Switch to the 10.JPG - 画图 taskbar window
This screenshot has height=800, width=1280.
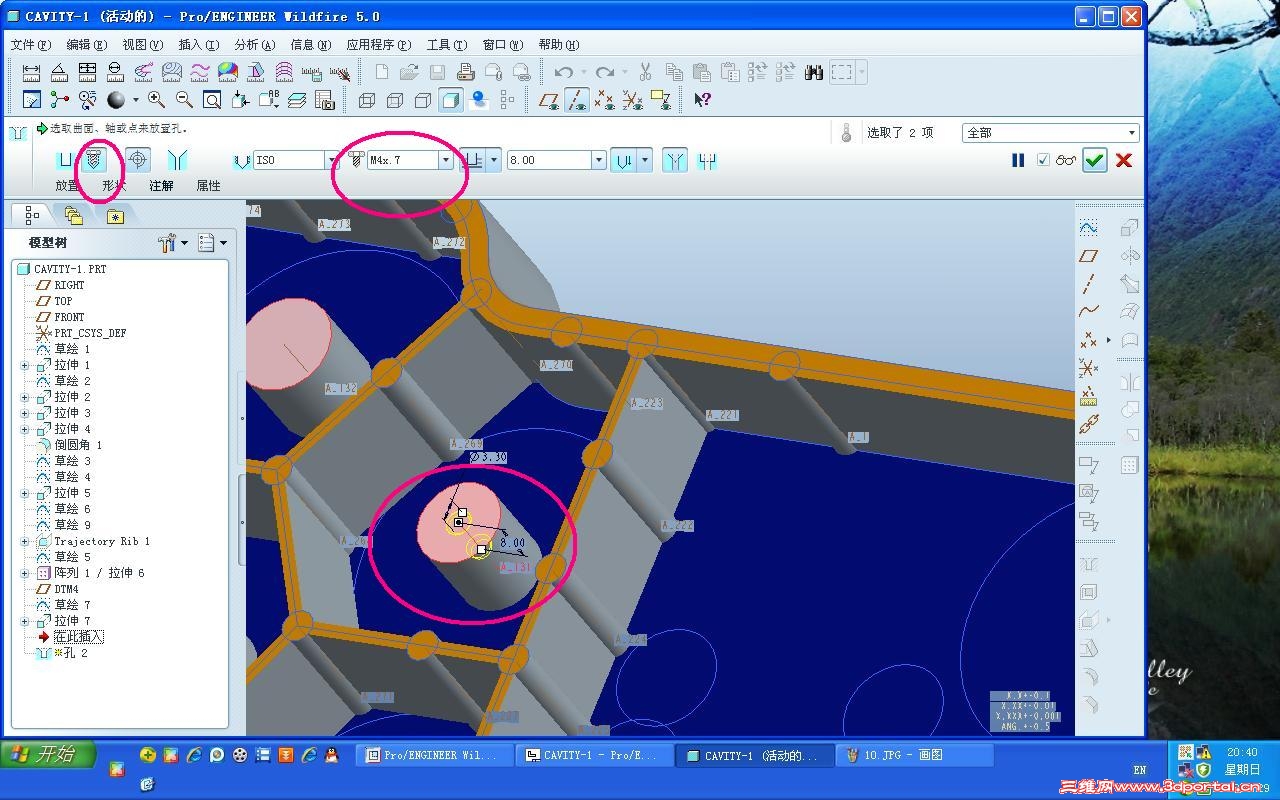pos(913,755)
